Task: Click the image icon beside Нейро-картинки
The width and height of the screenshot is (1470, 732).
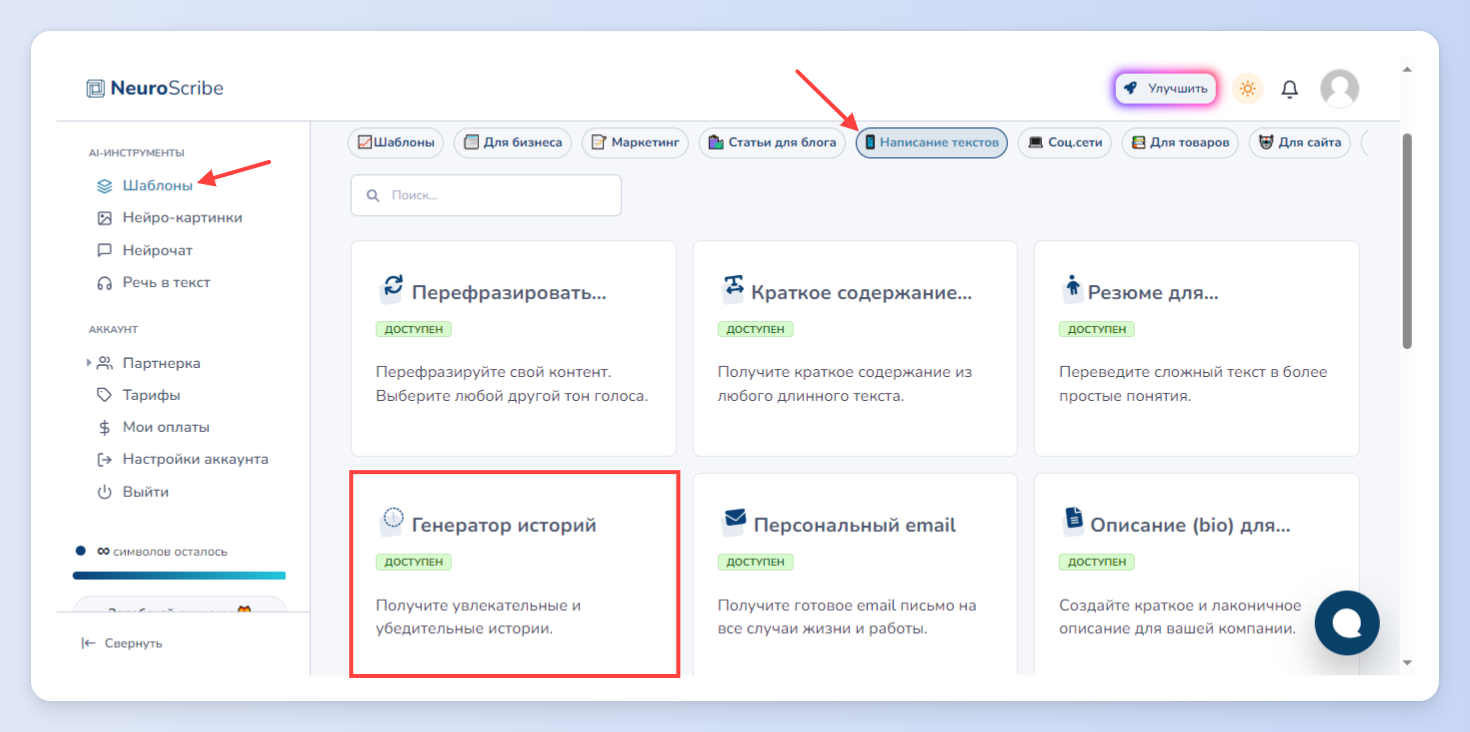Action: (104, 218)
